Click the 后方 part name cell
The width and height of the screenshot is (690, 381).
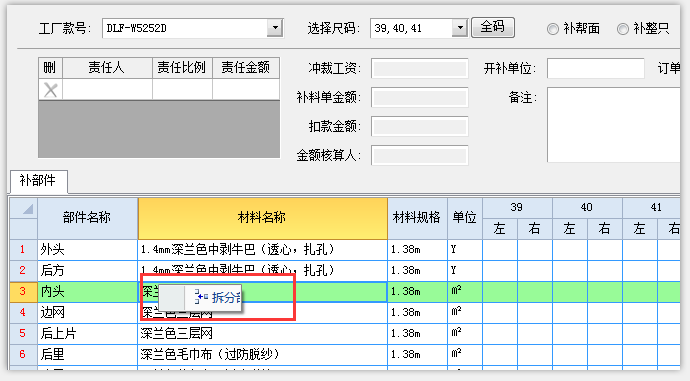(88, 271)
